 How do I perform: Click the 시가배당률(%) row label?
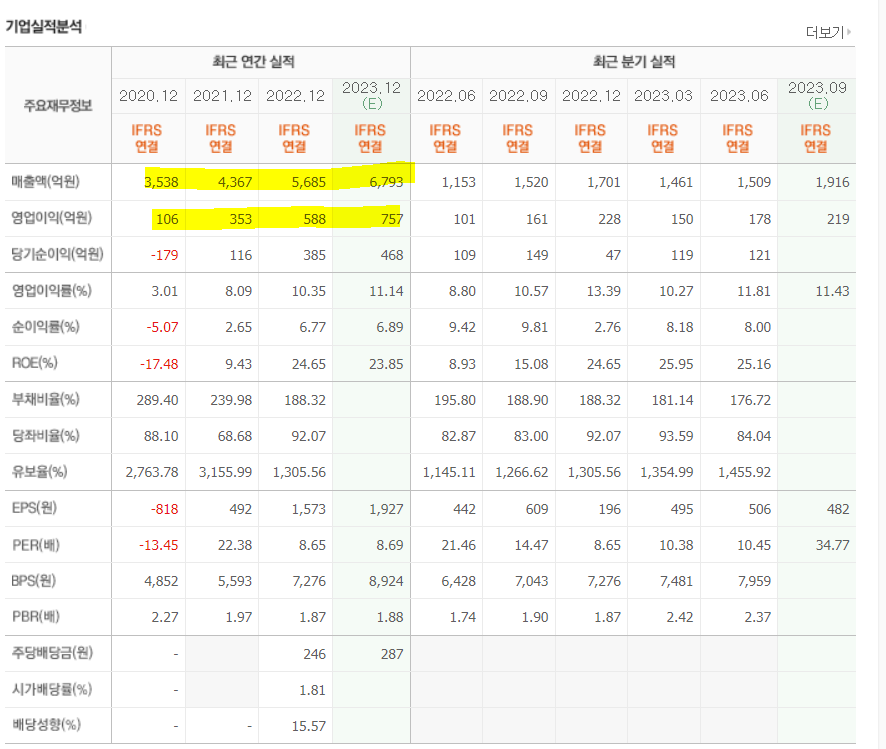coord(52,690)
